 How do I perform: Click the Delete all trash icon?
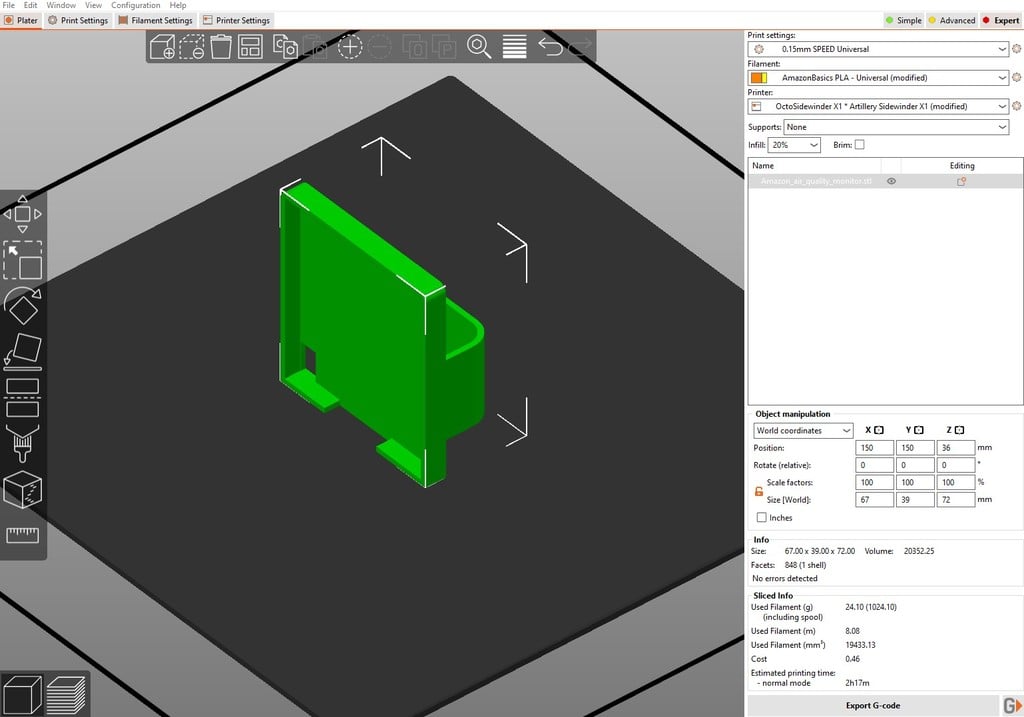click(x=221, y=46)
